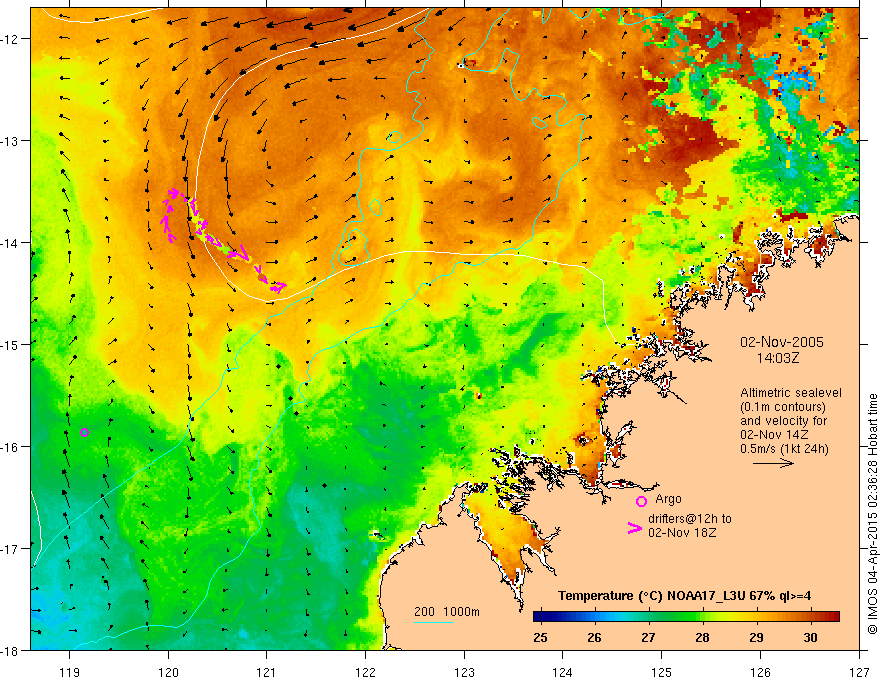Click the longitude label 125

662,672
